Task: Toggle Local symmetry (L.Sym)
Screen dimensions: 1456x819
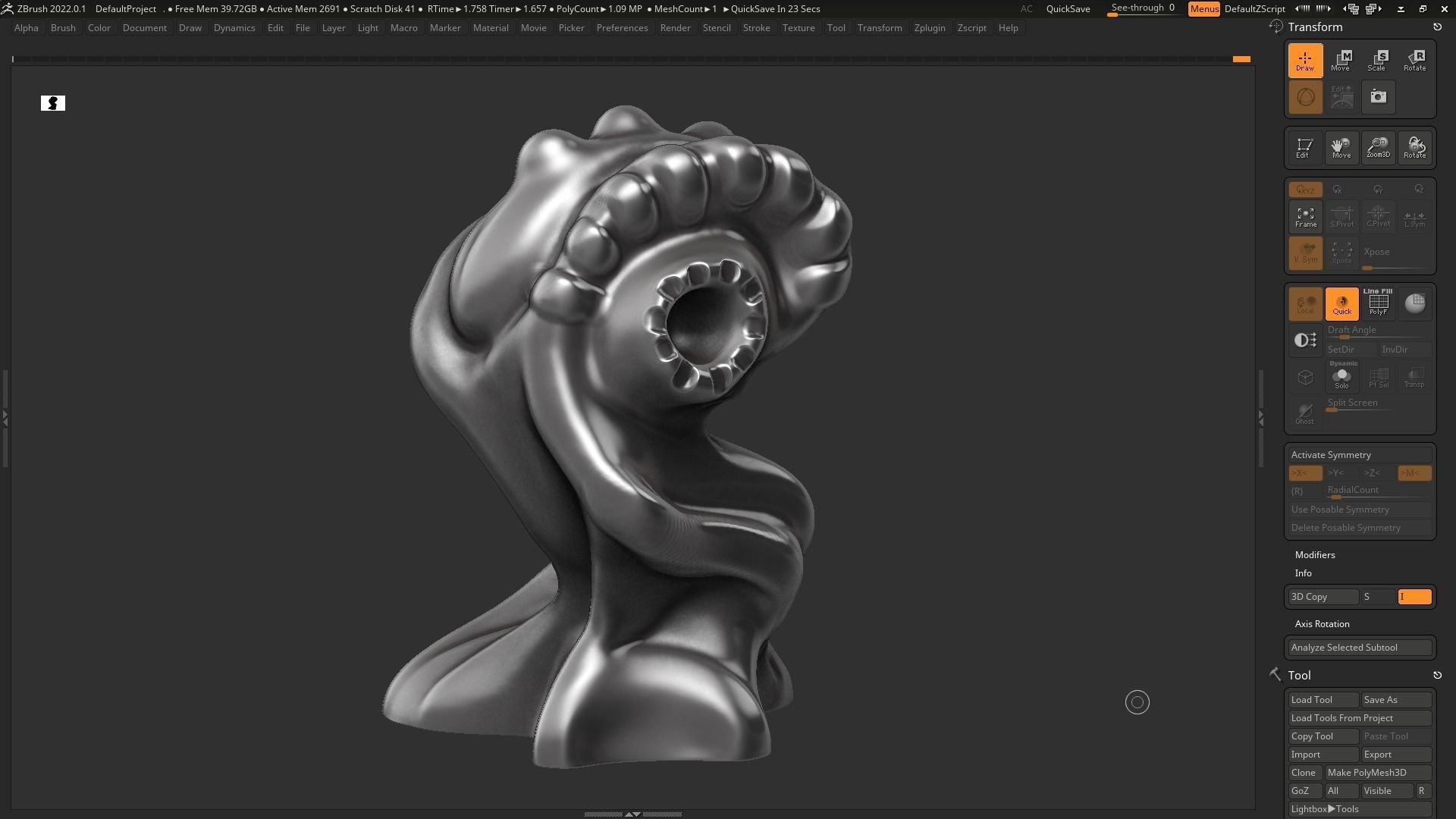Action: point(1414,217)
